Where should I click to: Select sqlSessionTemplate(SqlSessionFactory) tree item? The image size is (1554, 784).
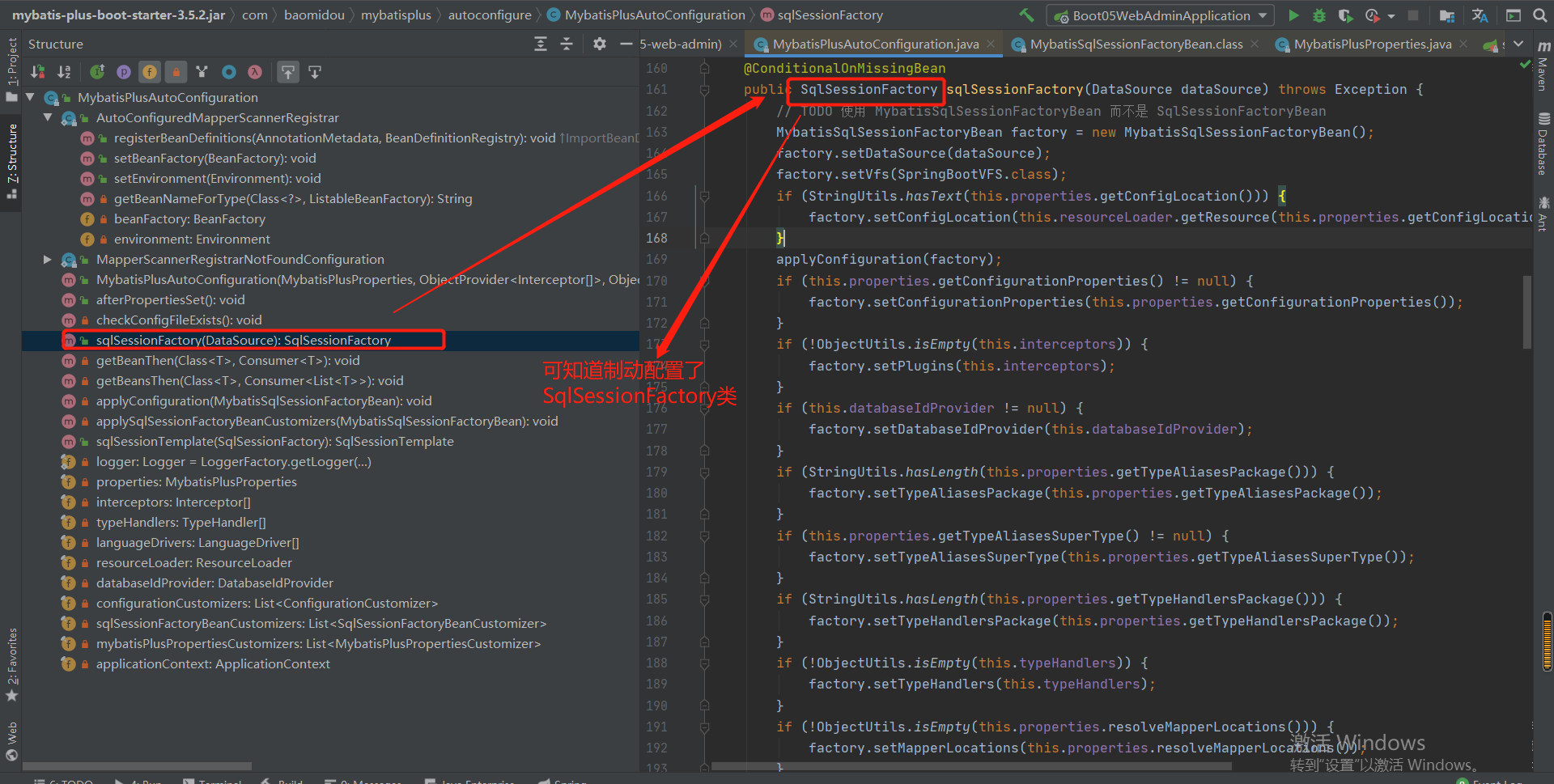(x=274, y=441)
